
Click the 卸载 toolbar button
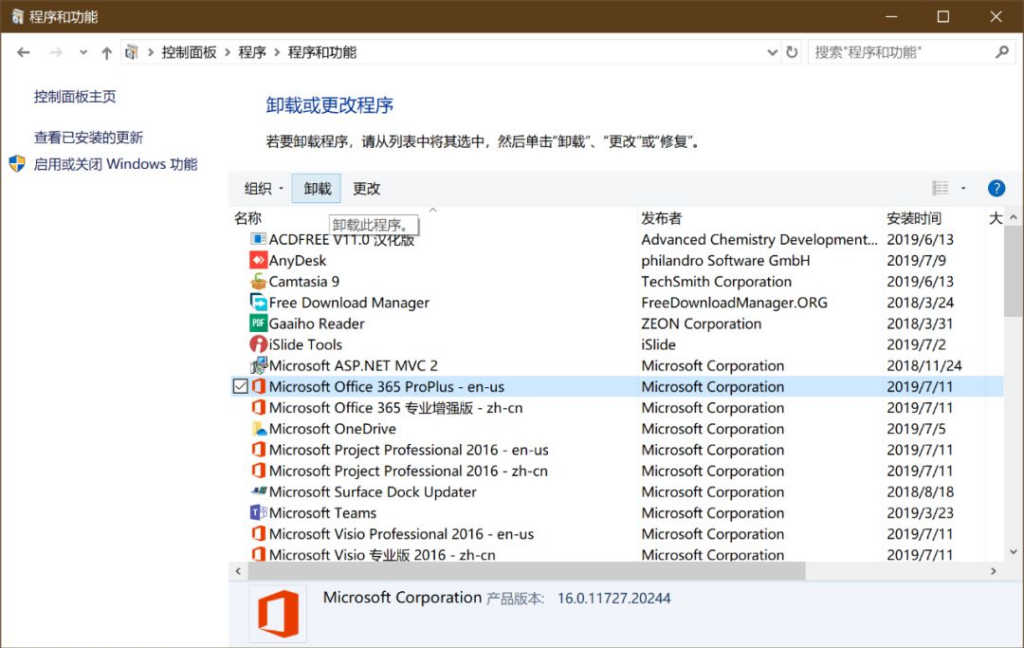click(317, 189)
